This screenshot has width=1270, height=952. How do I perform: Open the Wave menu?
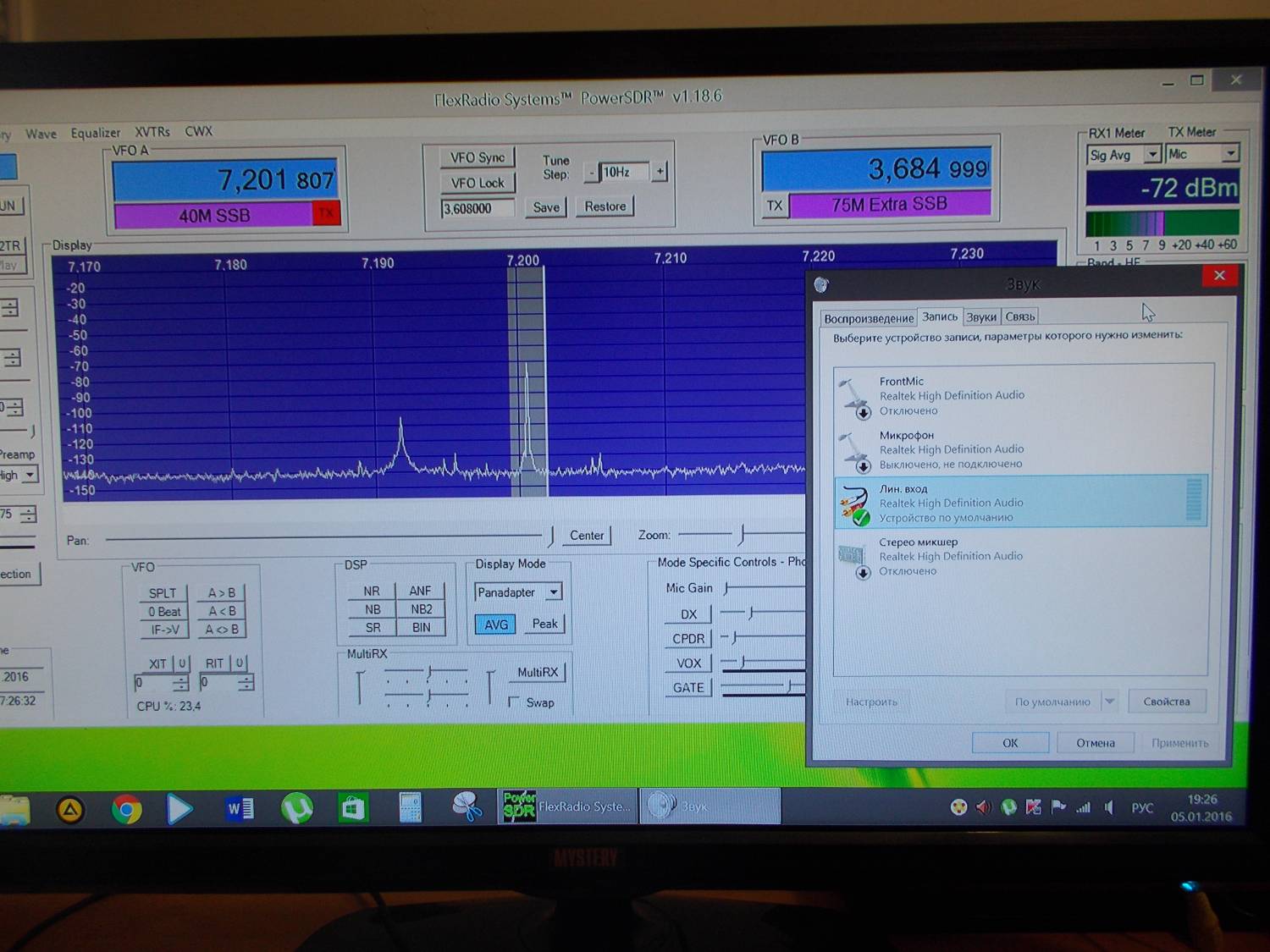pyautogui.click(x=41, y=134)
